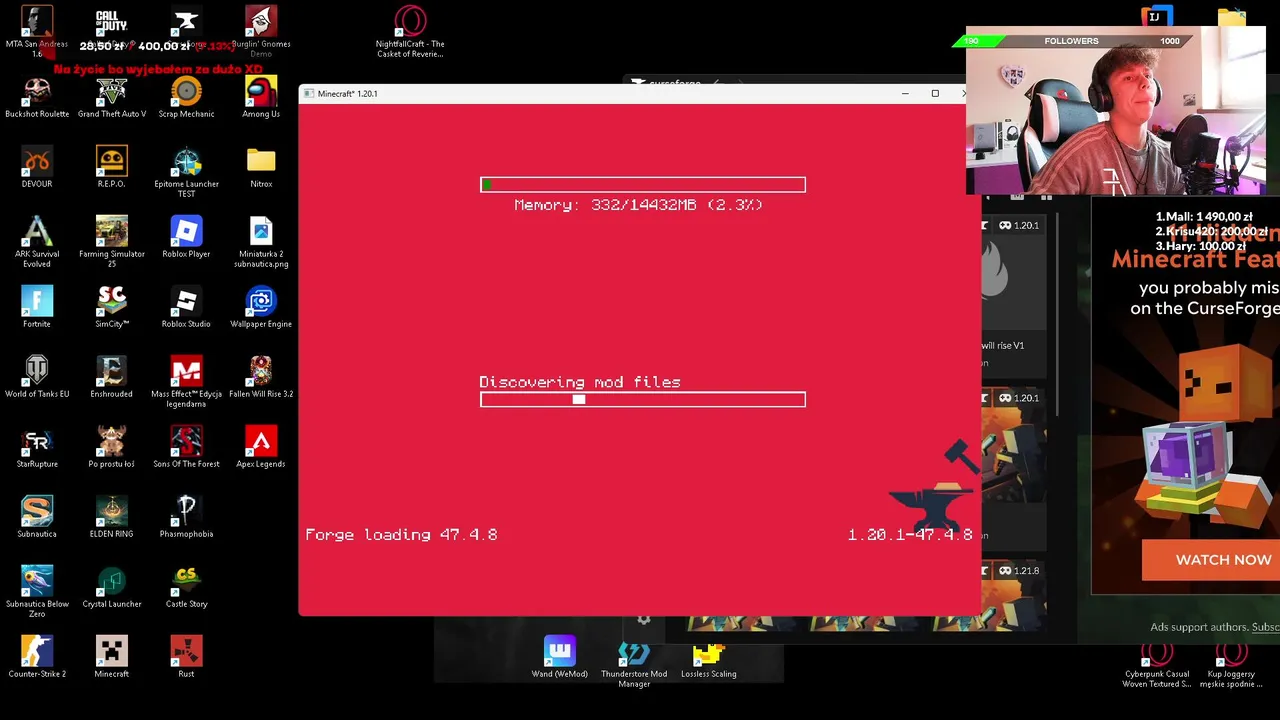This screenshot has height=720, width=1280.
Task: Launch the DEVOUR game icon
Action: (x=37, y=167)
